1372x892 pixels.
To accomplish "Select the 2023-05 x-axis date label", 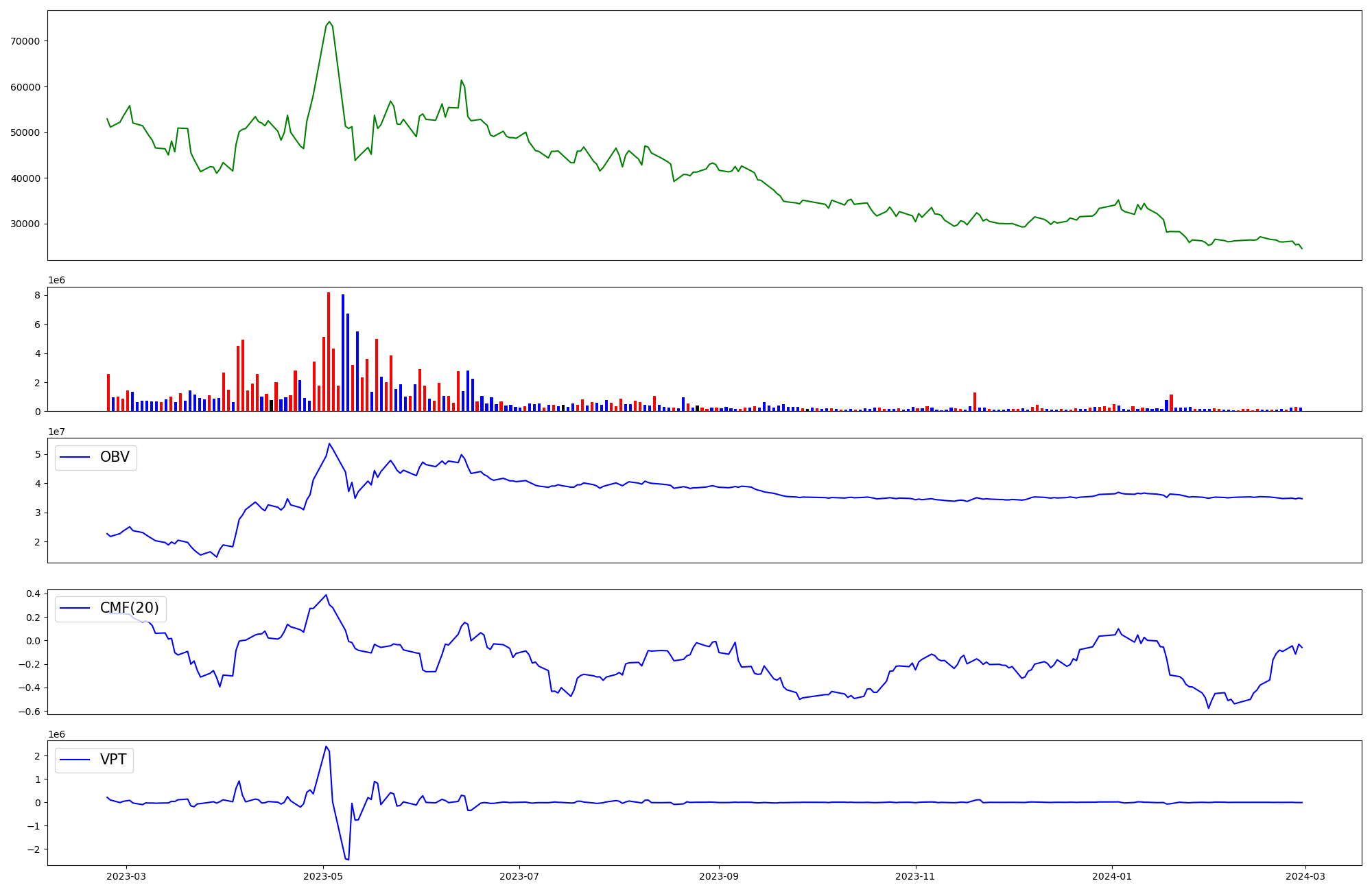I will (x=323, y=876).
